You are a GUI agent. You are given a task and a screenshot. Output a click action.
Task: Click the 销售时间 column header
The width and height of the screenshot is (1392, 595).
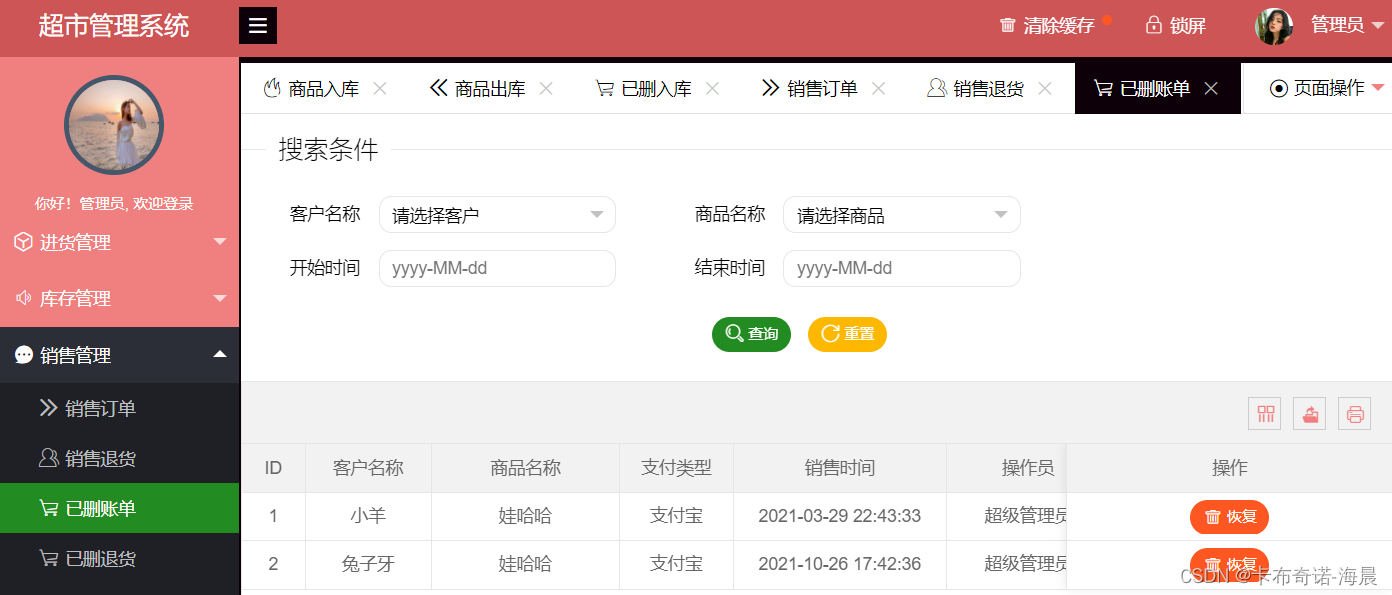click(840, 468)
